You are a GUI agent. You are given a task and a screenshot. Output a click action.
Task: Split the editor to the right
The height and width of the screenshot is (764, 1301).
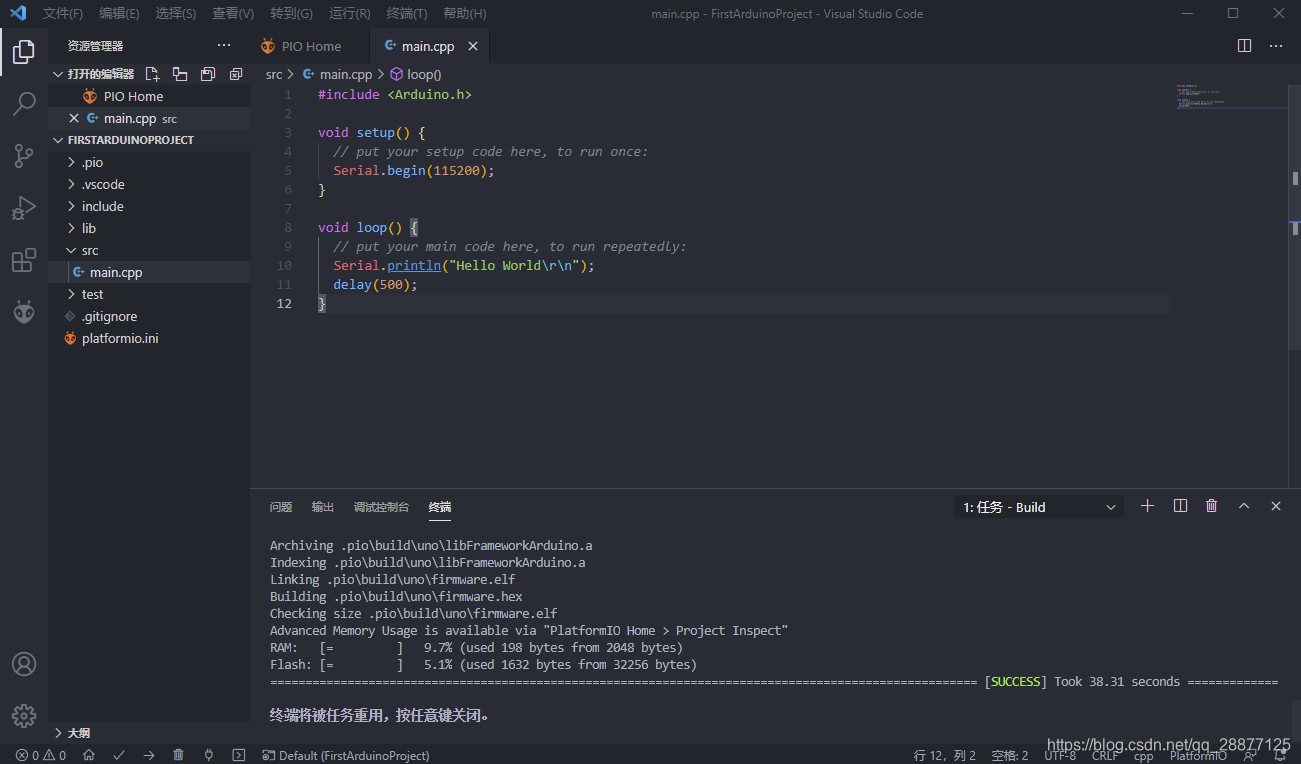click(x=1245, y=46)
